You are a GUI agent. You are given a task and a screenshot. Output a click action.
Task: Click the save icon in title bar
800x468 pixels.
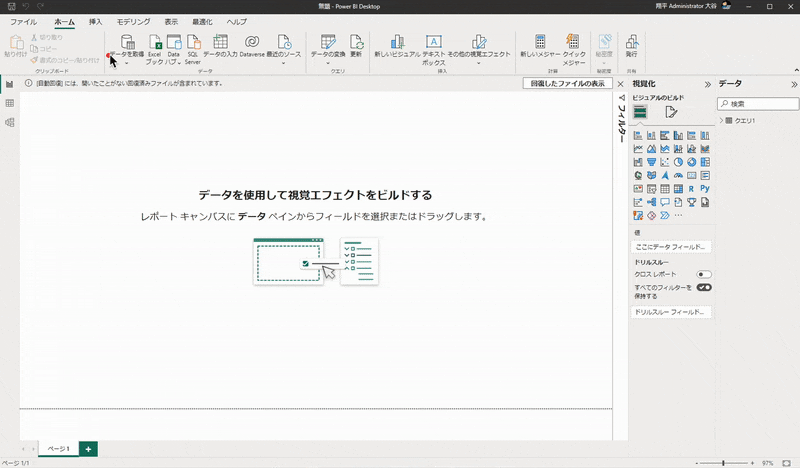click(12, 7)
